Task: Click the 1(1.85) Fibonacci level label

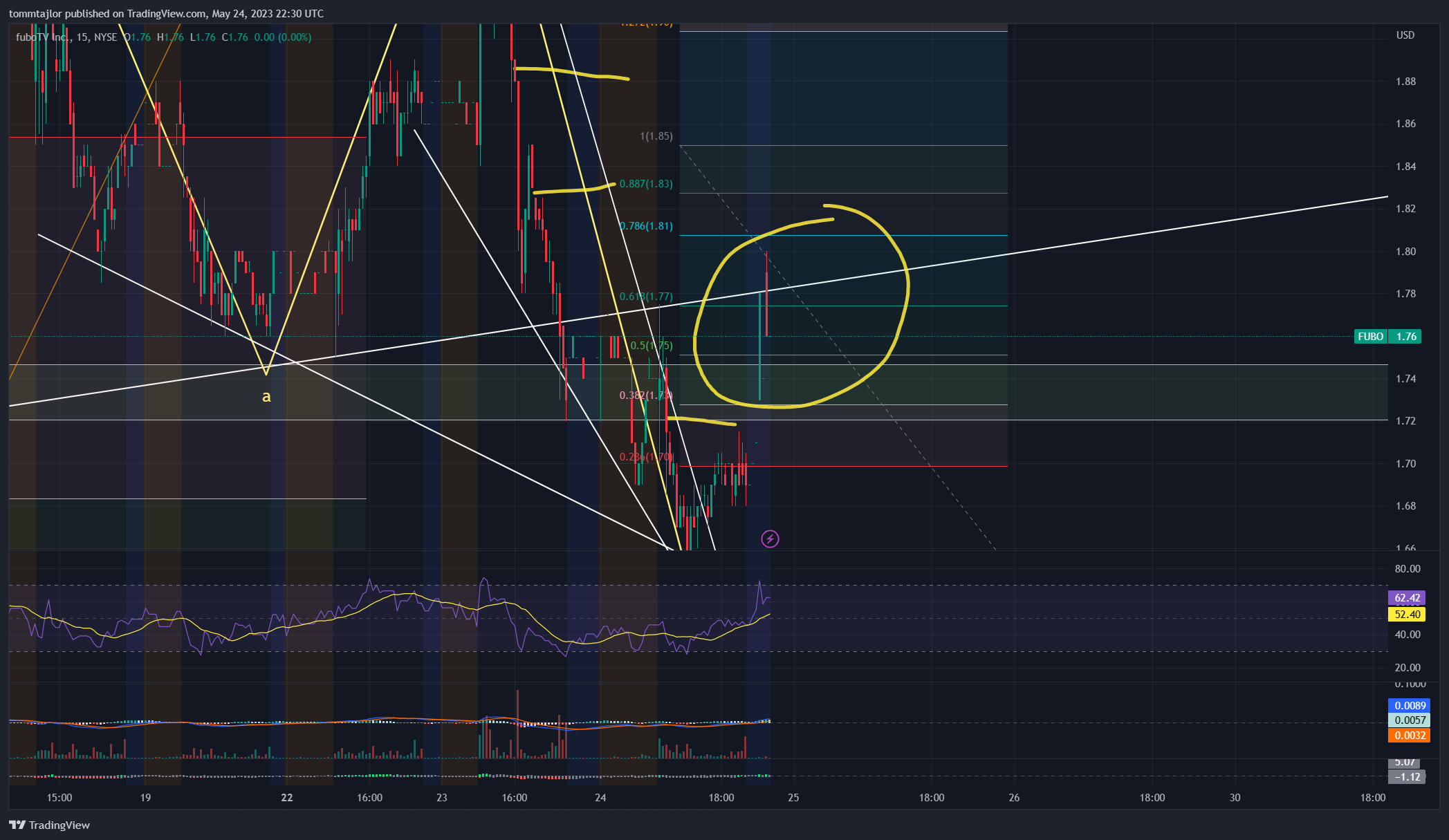Action: pyautogui.click(x=656, y=136)
